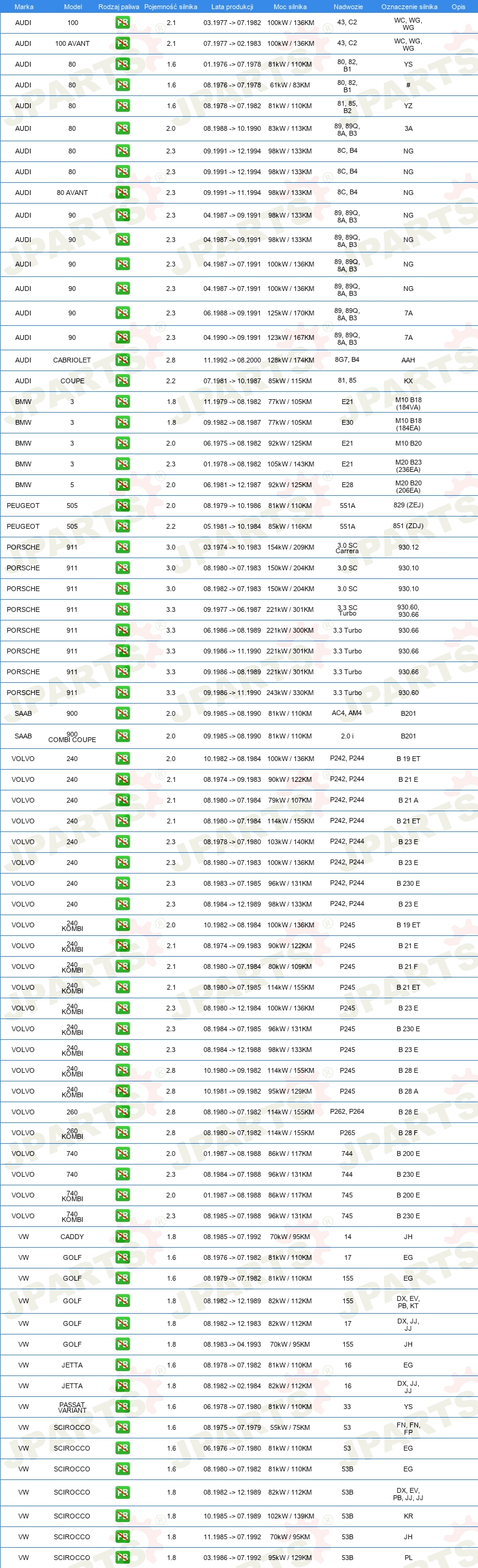
Task: Click the 3.0 SC Carrera body cell
Action: pos(347,548)
